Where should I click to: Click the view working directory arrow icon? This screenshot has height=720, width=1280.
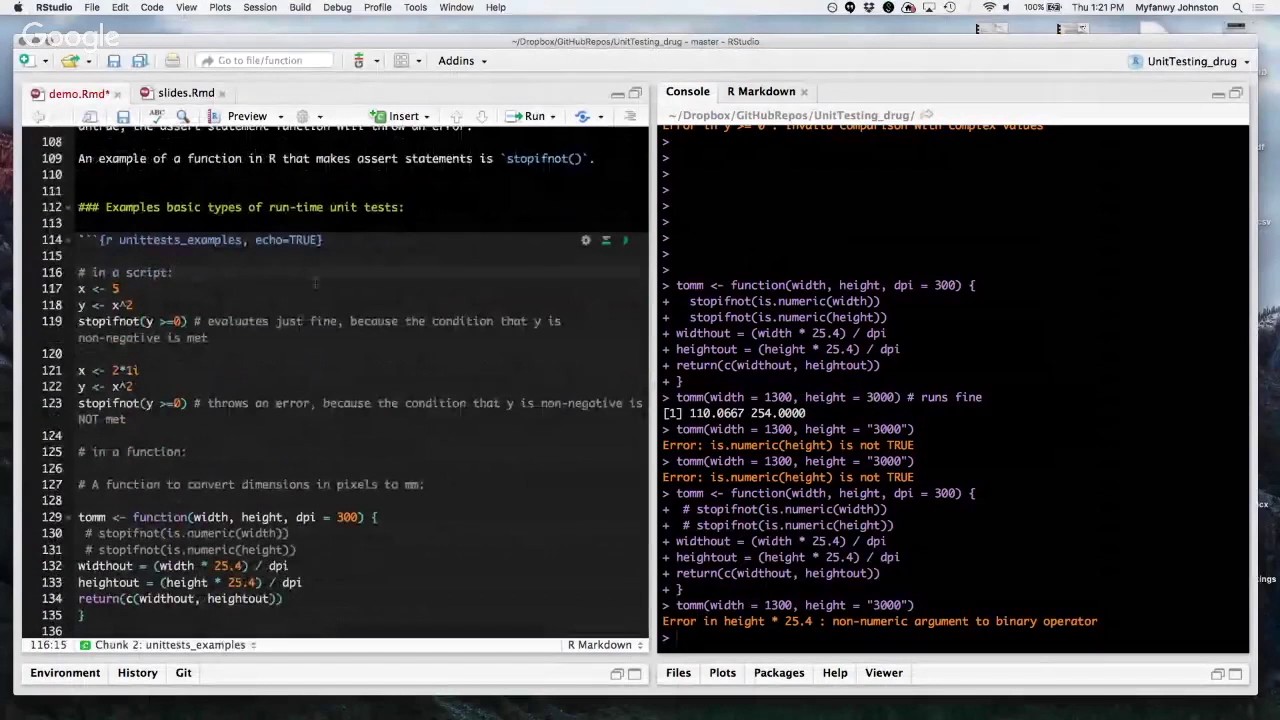[926, 116]
